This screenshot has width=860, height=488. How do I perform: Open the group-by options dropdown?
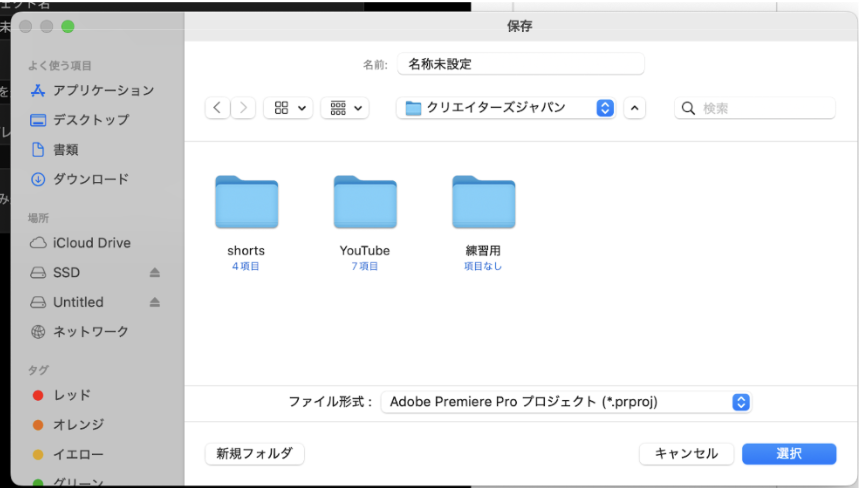[345, 108]
